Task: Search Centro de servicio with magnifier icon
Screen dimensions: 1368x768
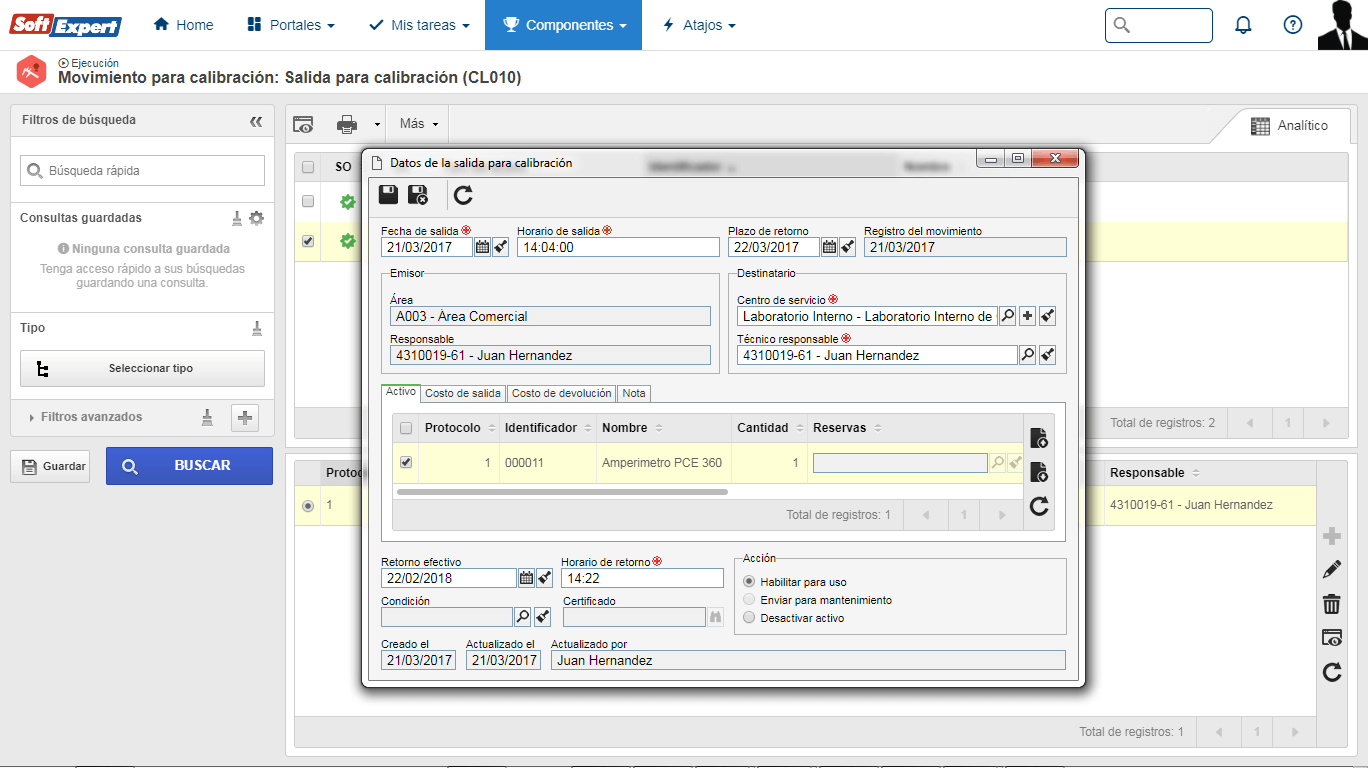Action: (x=1008, y=316)
